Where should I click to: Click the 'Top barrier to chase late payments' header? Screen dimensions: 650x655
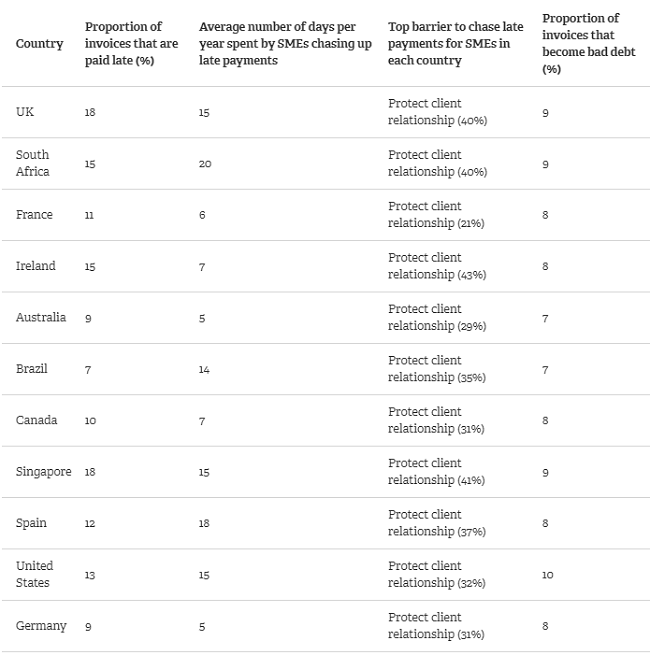(455, 43)
